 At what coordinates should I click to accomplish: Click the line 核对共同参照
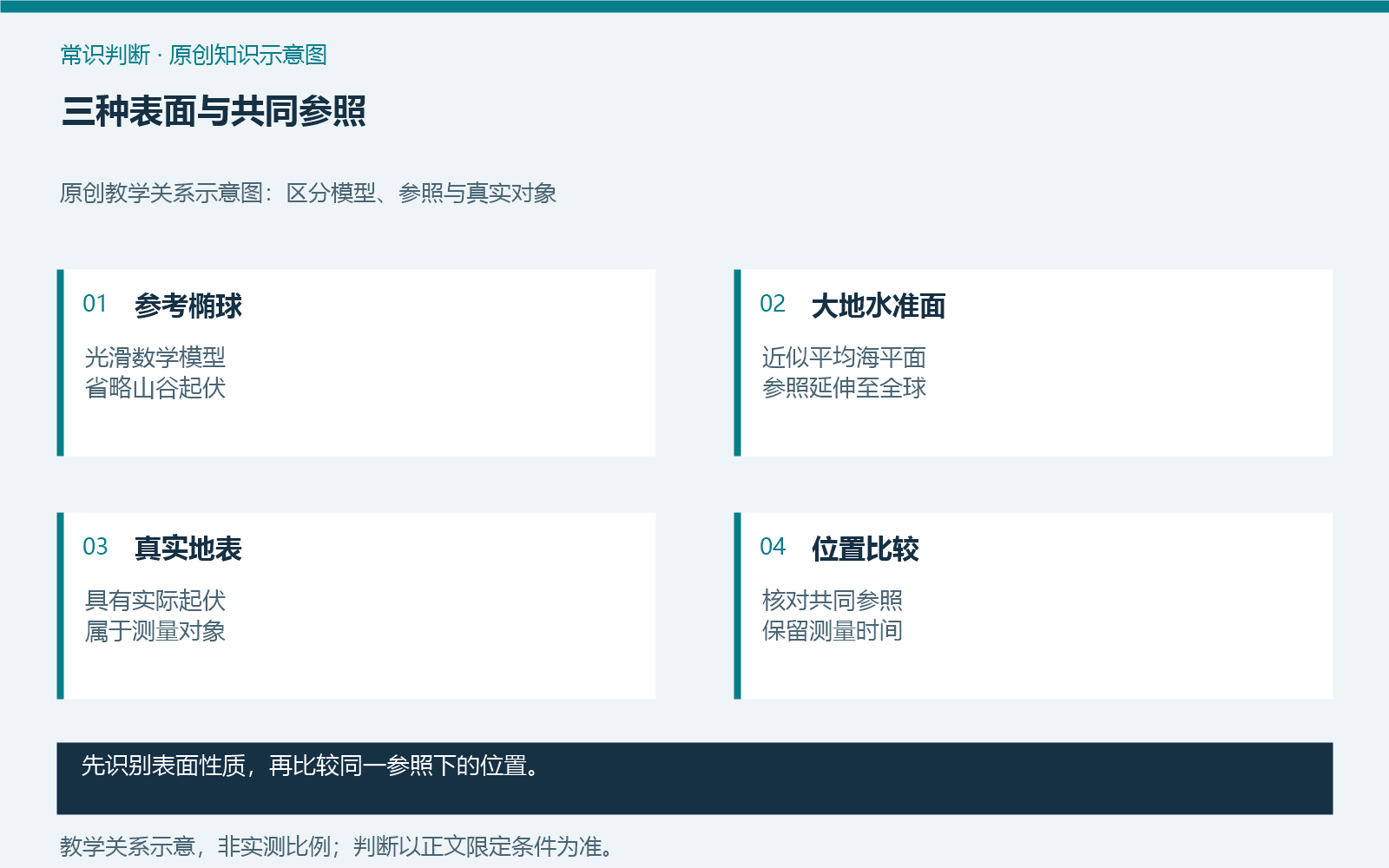(x=833, y=600)
